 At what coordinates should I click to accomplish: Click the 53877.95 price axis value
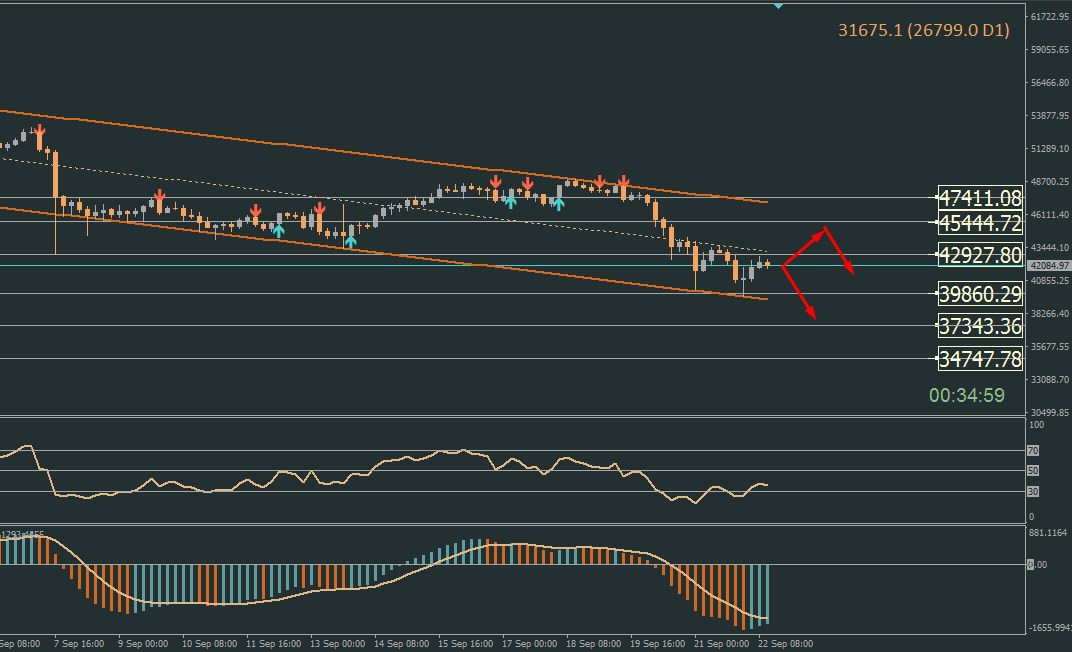pos(1049,116)
